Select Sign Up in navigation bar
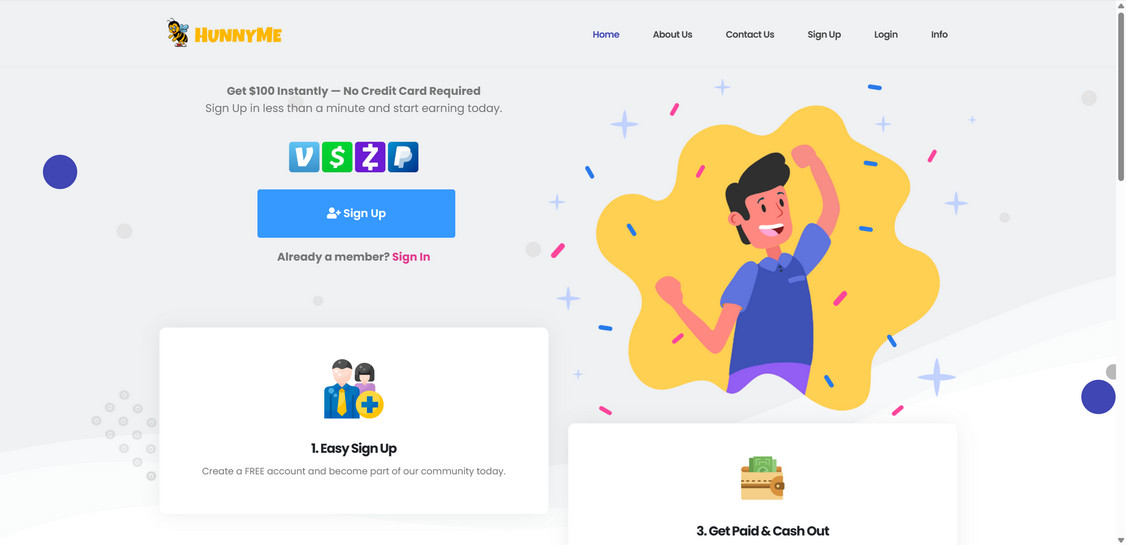Image resolution: width=1126 pixels, height=545 pixels. [824, 34]
